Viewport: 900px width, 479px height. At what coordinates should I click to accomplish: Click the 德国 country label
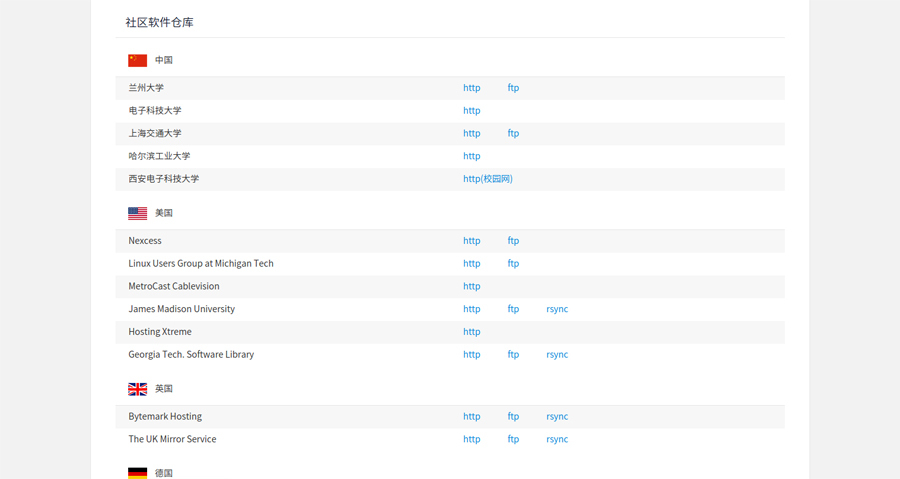(x=164, y=473)
